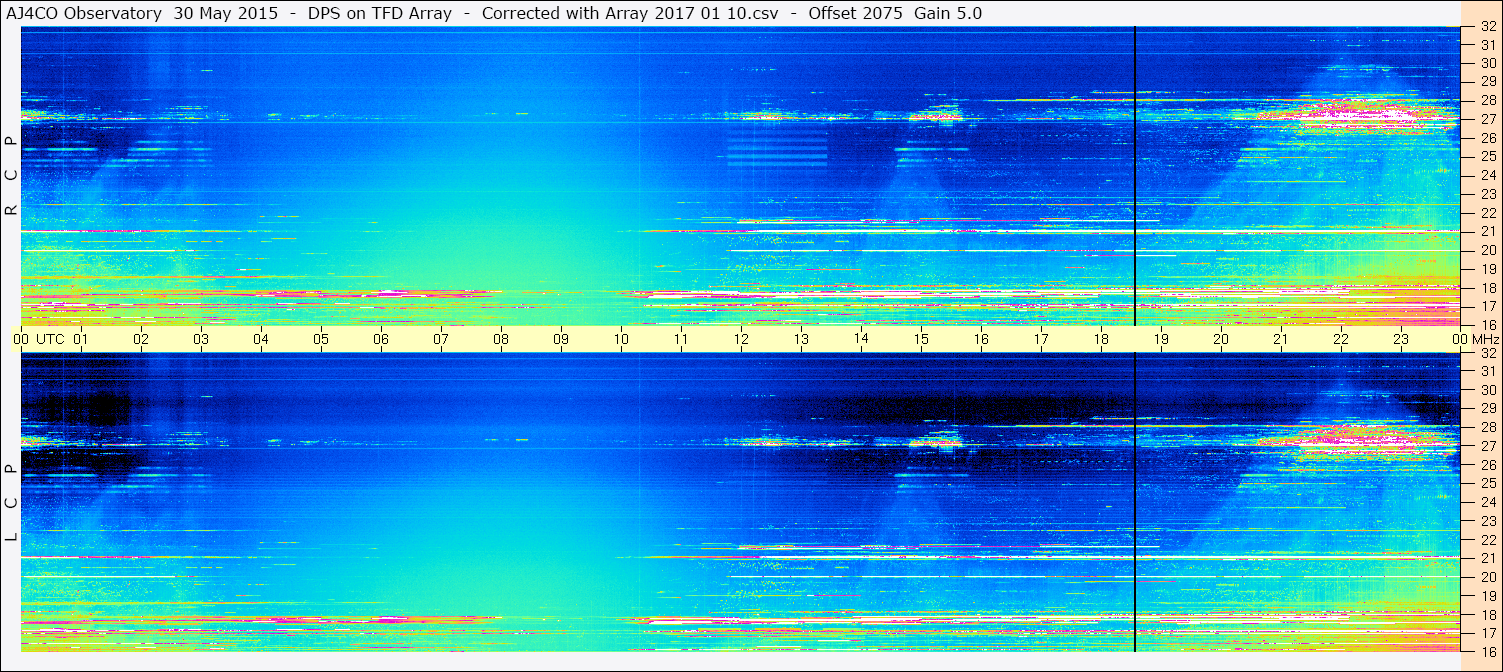
Task: Click the 'R C P' vertical panel label
Action: (11, 175)
